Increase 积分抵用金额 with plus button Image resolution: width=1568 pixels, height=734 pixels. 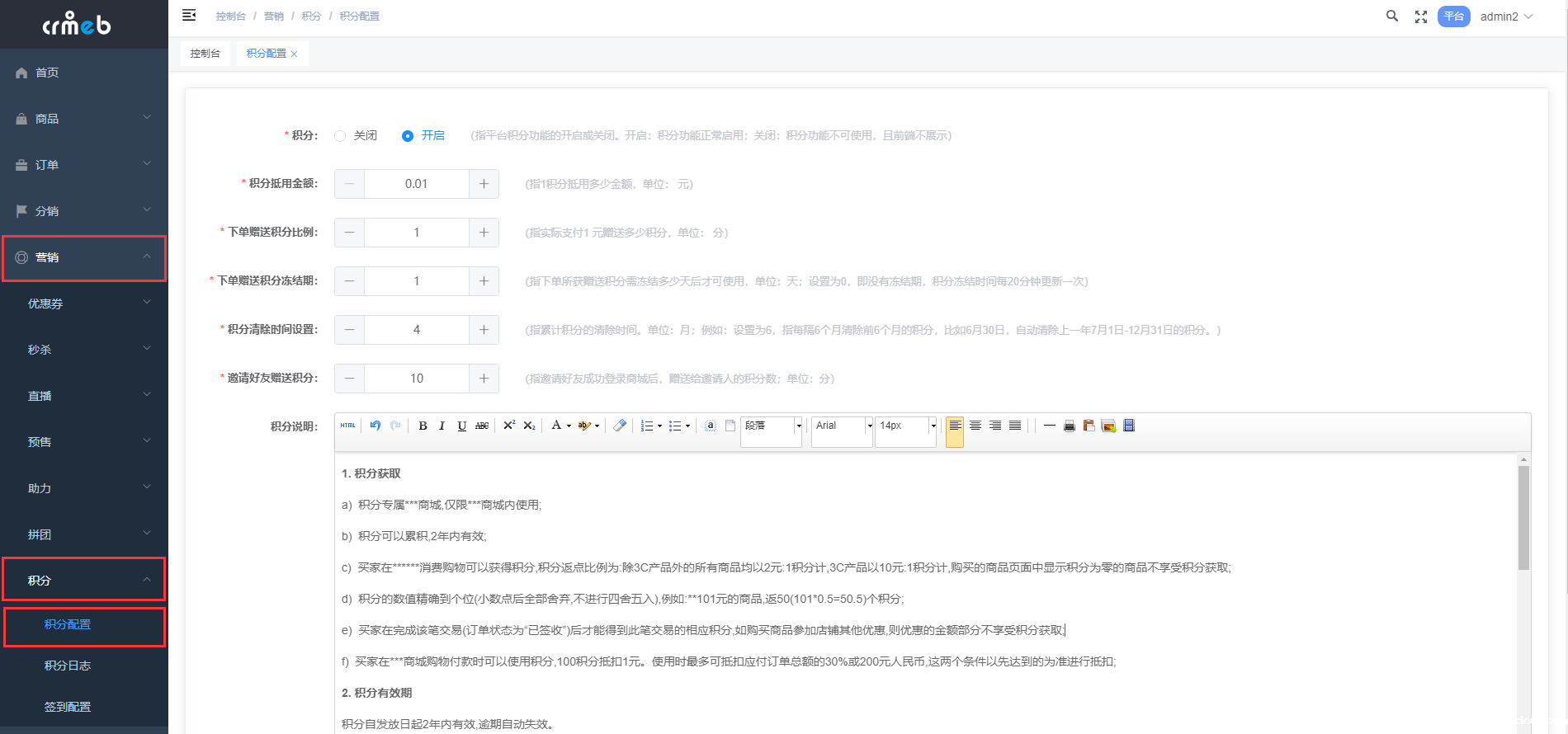(484, 184)
